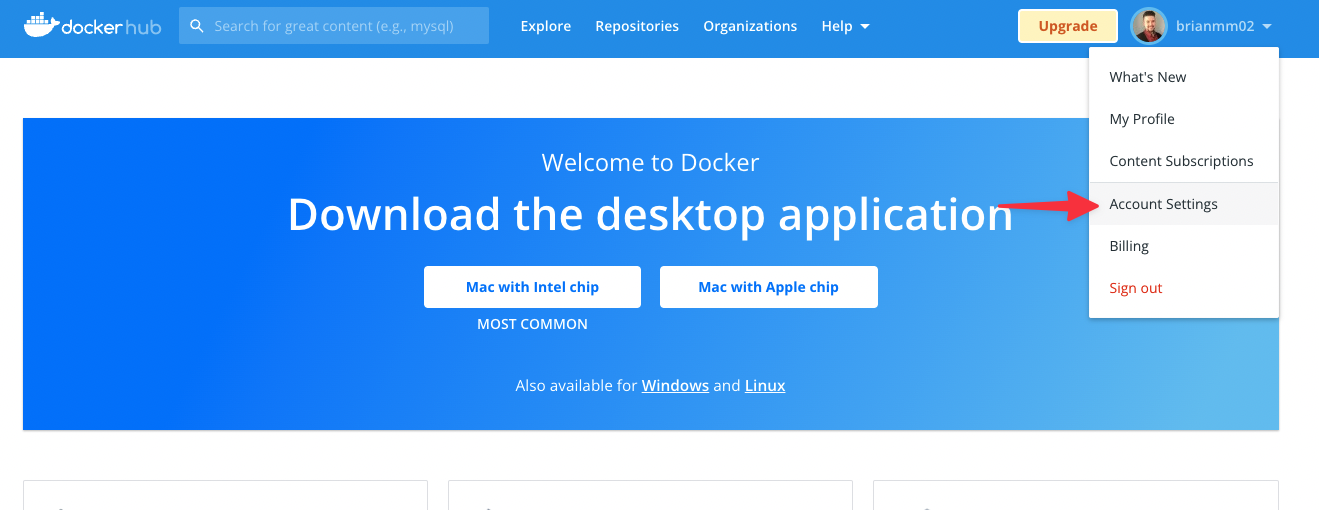Download Mac with Intel chip
The image size is (1319, 510).
532,287
